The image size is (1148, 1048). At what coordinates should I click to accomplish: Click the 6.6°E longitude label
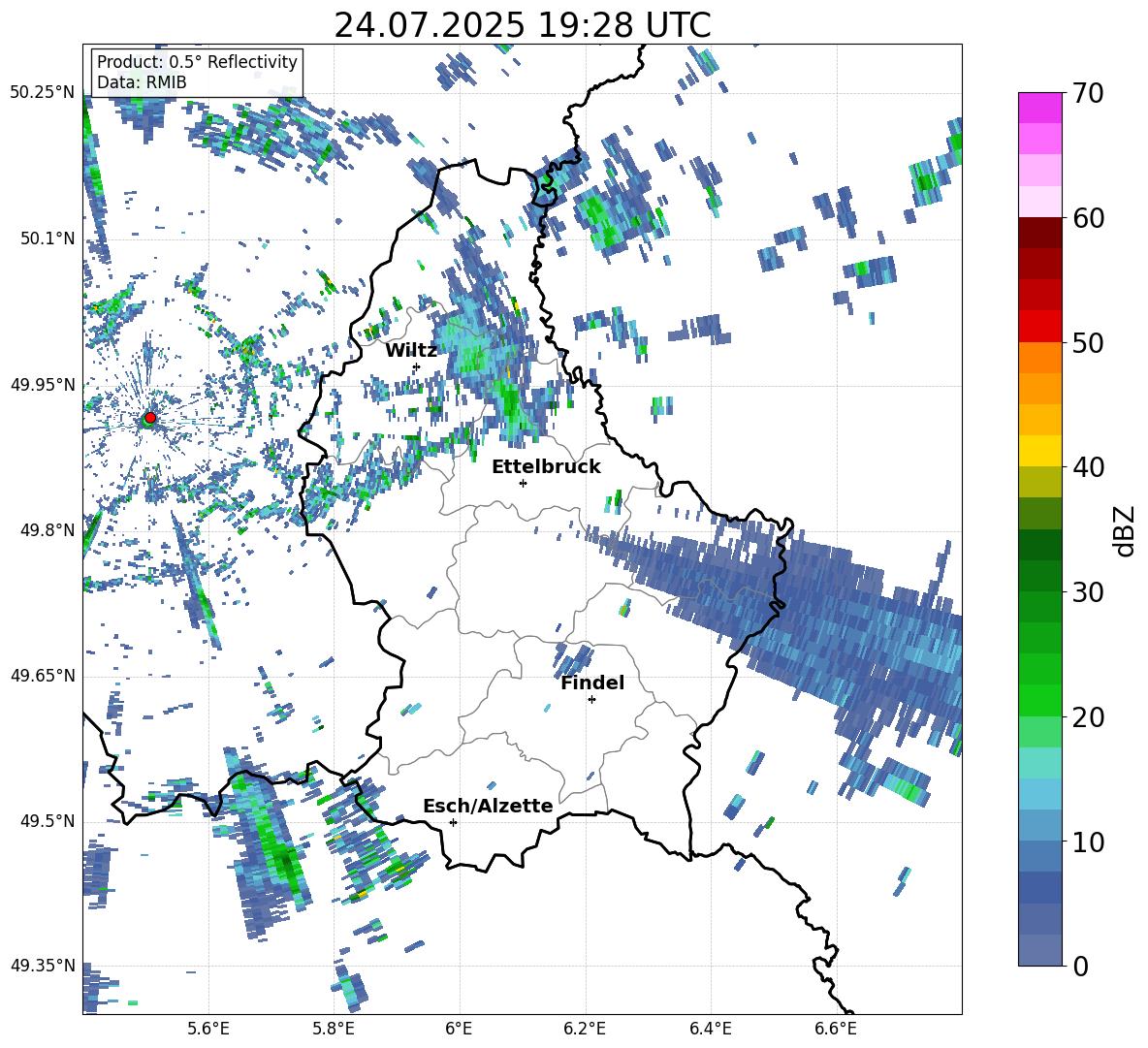pos(836,1029)
